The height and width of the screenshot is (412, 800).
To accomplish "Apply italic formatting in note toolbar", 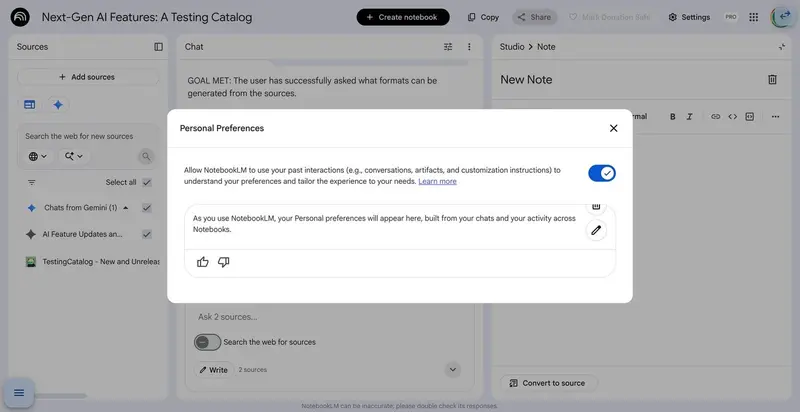I will click(689, 117).
